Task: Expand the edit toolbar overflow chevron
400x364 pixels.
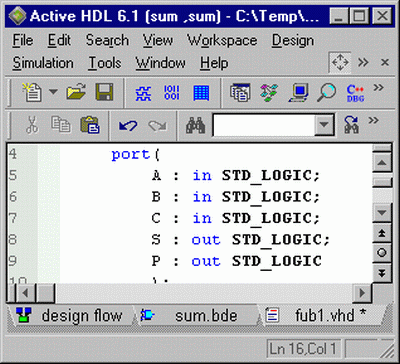Action: click(374, 120)
